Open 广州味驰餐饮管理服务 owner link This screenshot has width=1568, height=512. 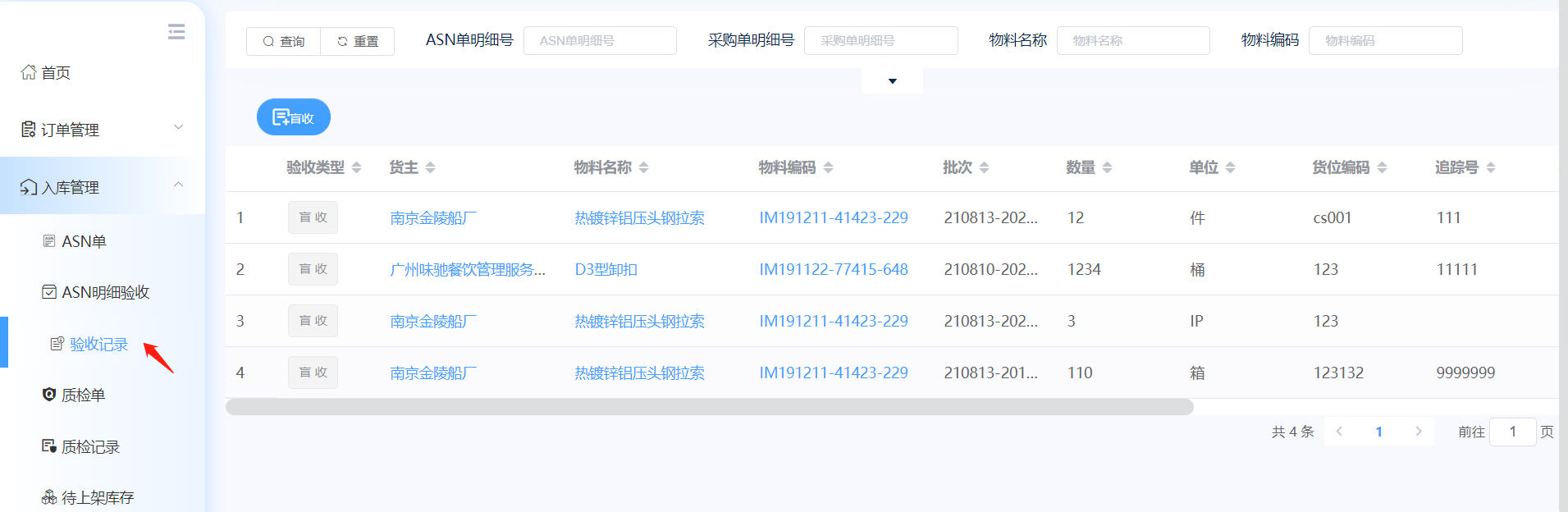[467, 269]
